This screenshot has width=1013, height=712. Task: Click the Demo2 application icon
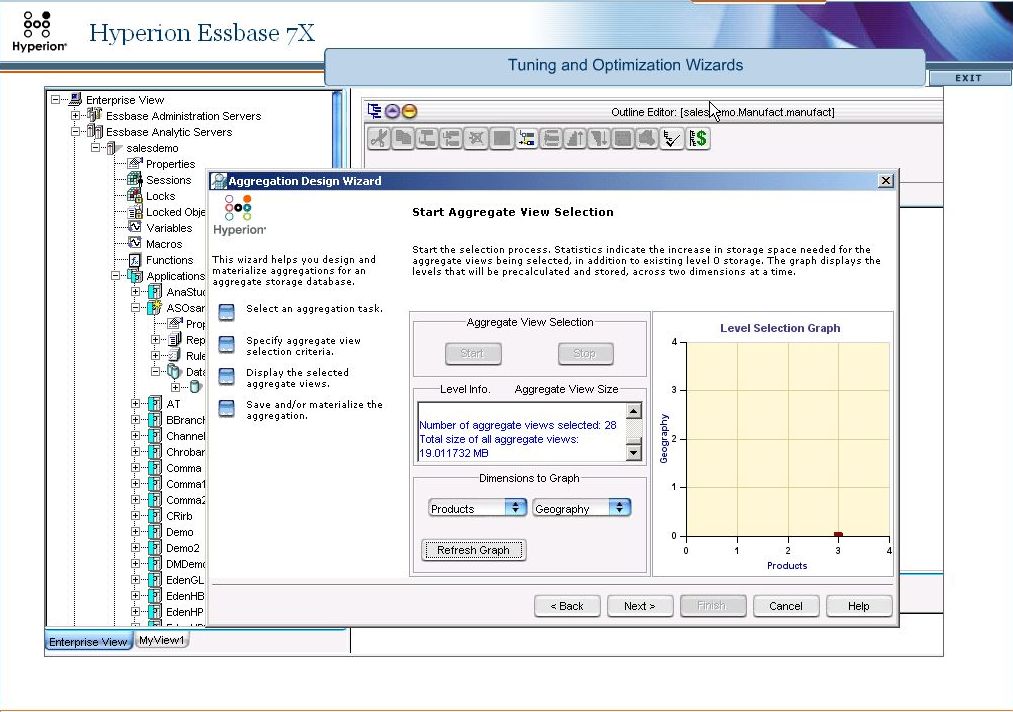[155, 548]
